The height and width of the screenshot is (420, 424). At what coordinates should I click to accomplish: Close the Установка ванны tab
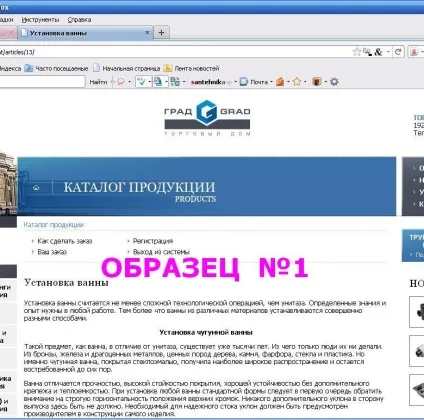pos(147,32)
